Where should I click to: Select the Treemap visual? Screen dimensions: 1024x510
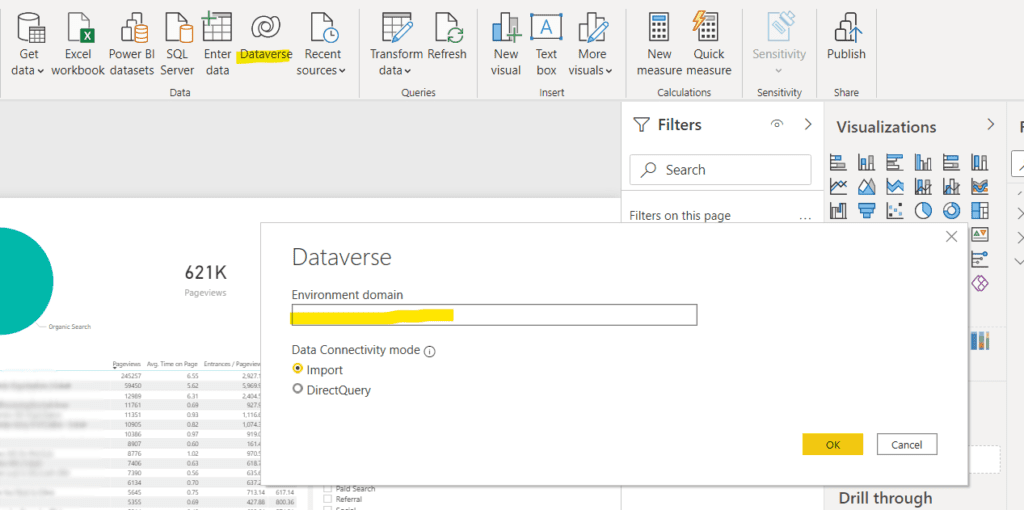(x=980, y=210)
